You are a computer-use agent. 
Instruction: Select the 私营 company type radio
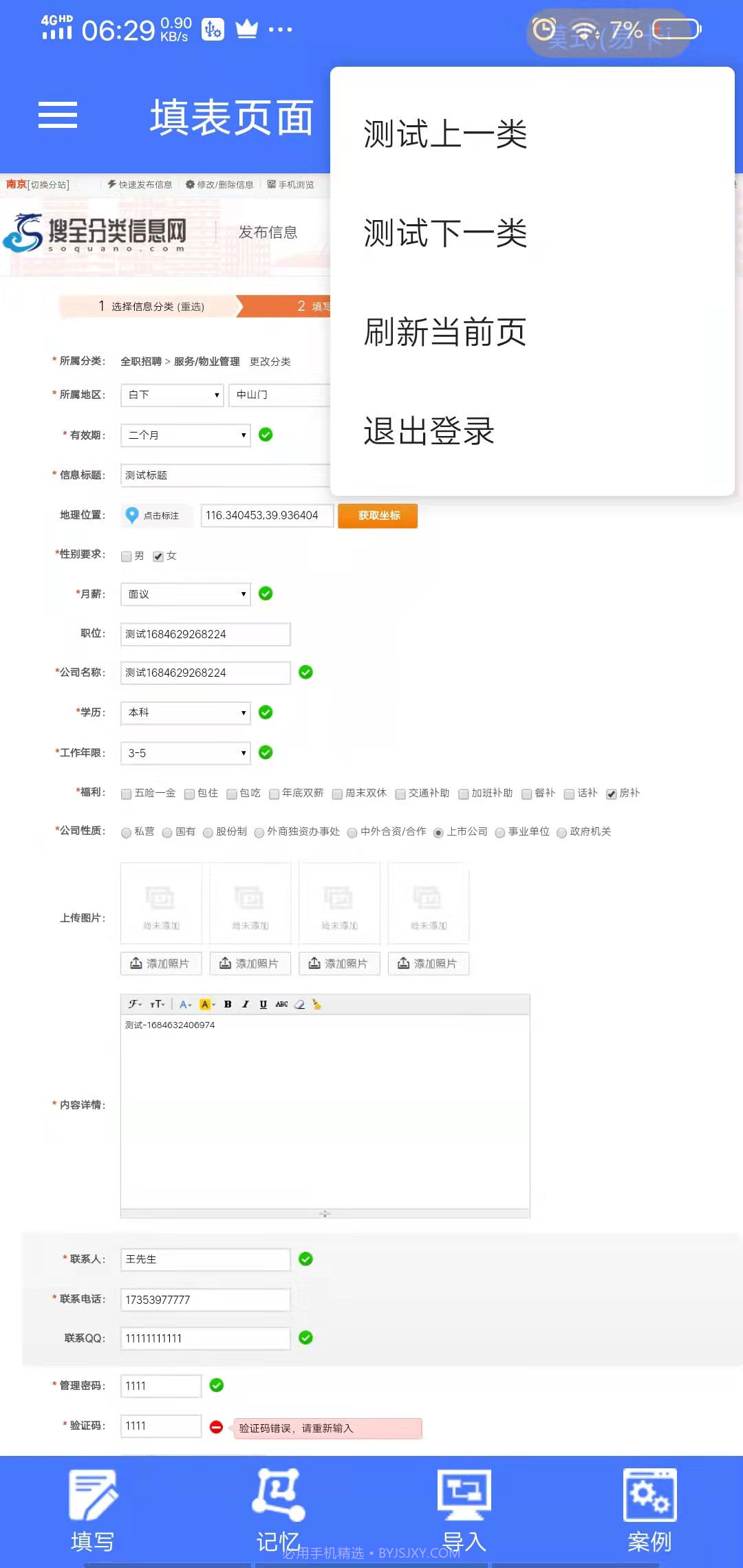[x=126, y=833]
